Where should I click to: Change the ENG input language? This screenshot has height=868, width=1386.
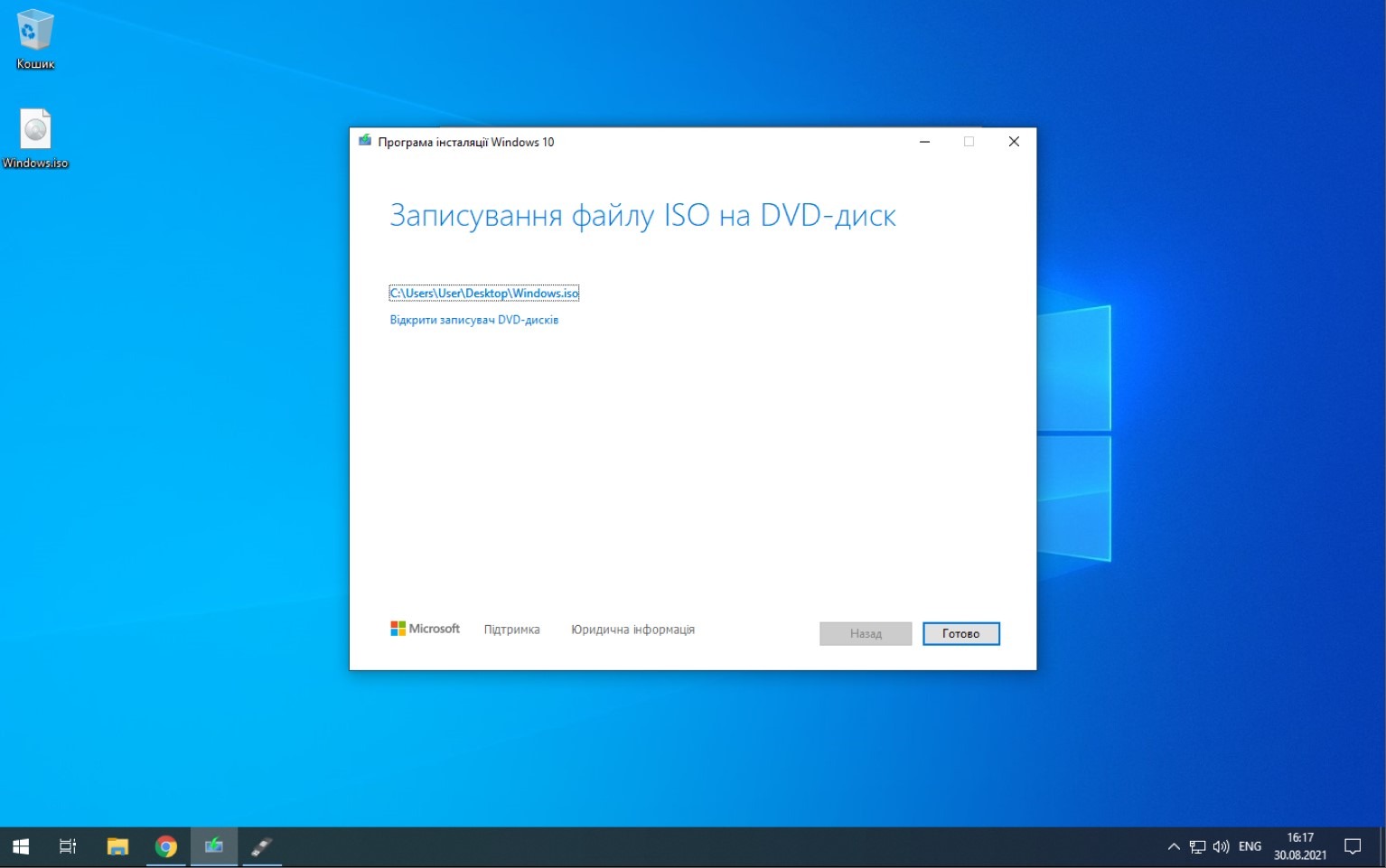point(1250,846)
